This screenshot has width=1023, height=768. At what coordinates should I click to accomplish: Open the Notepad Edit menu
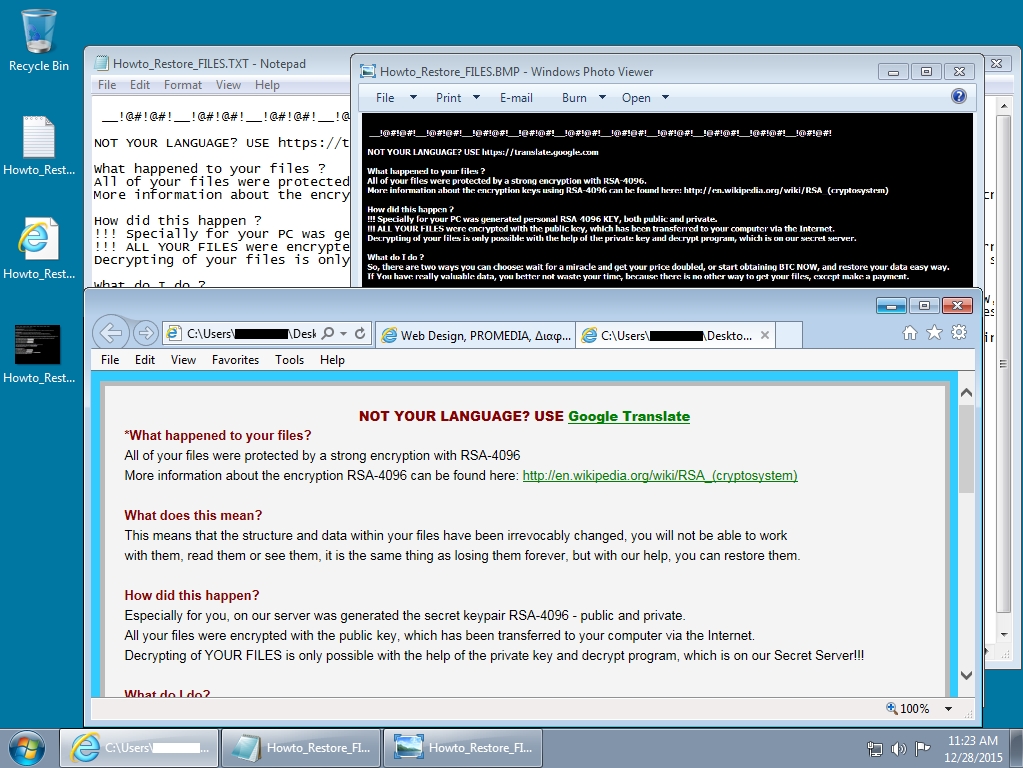pos(140,85)
